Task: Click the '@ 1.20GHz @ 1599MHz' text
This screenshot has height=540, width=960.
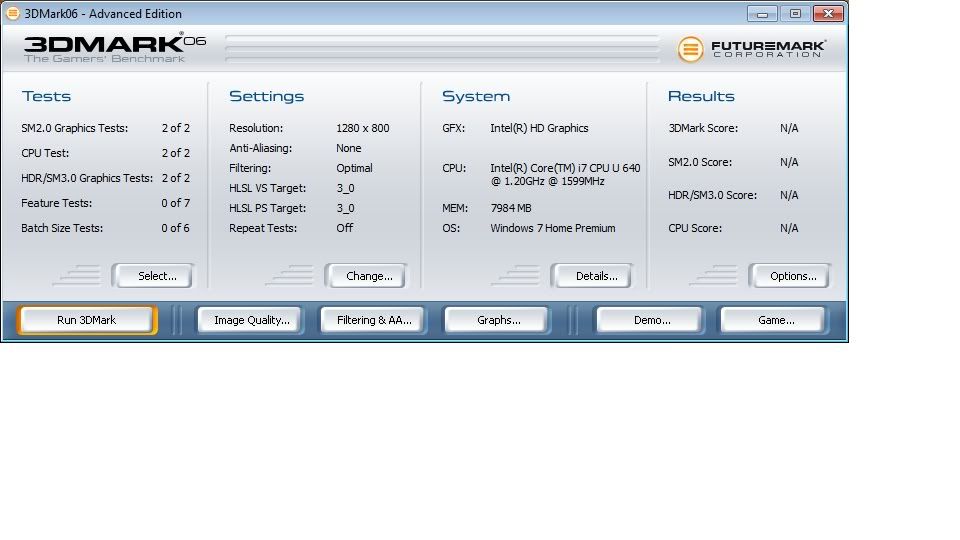Action: (547, 181)
